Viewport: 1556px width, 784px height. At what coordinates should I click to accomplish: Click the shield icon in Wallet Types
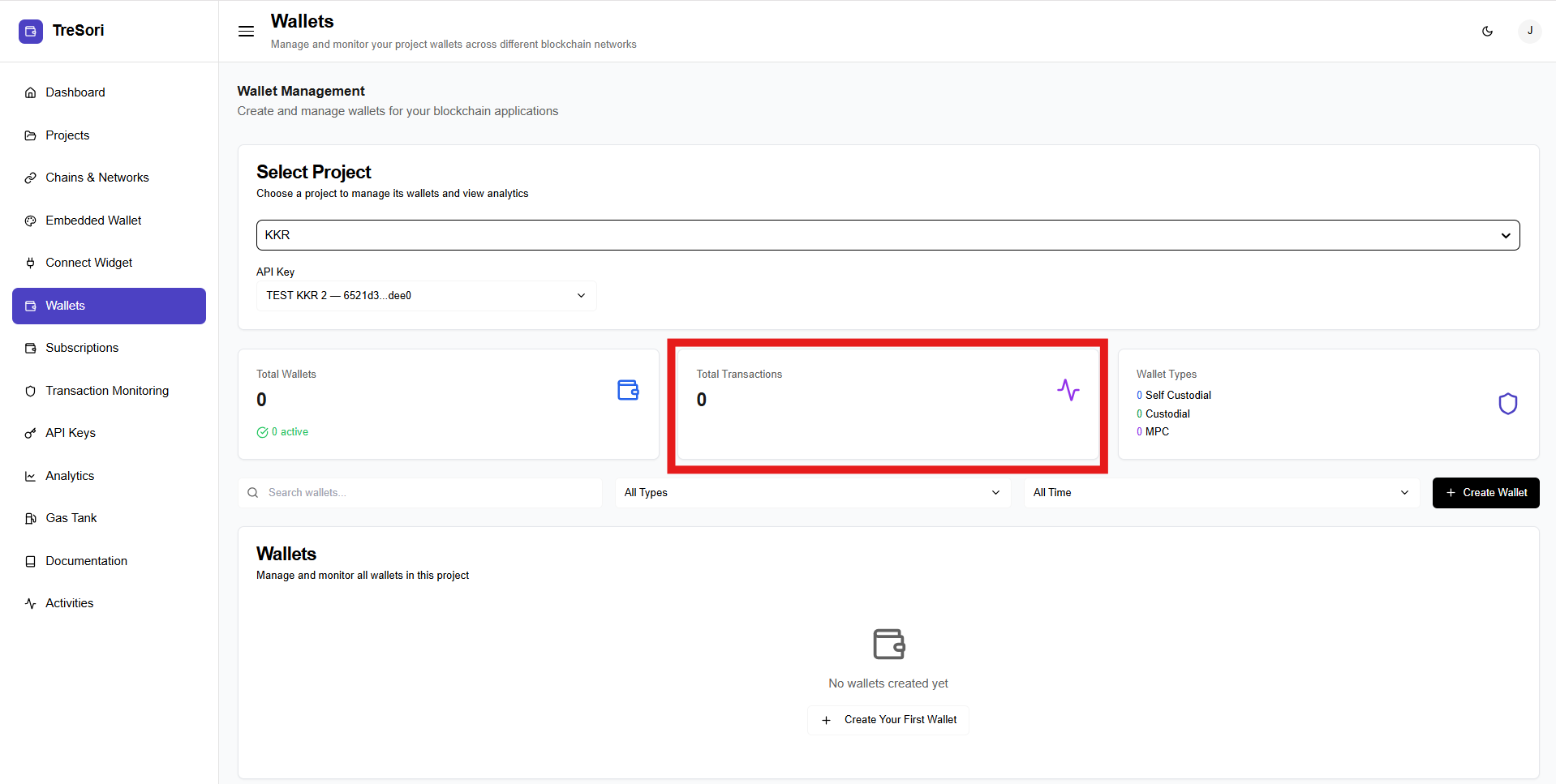(x=1507, y=404)
